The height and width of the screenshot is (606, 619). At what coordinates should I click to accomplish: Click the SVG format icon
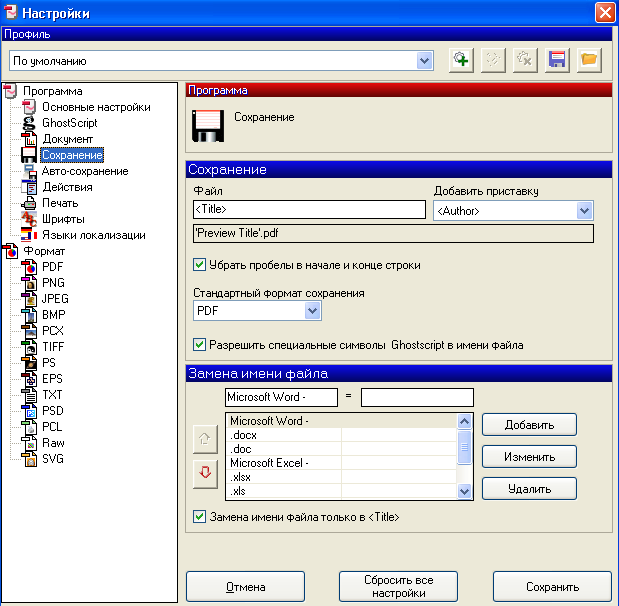(29, 459)
